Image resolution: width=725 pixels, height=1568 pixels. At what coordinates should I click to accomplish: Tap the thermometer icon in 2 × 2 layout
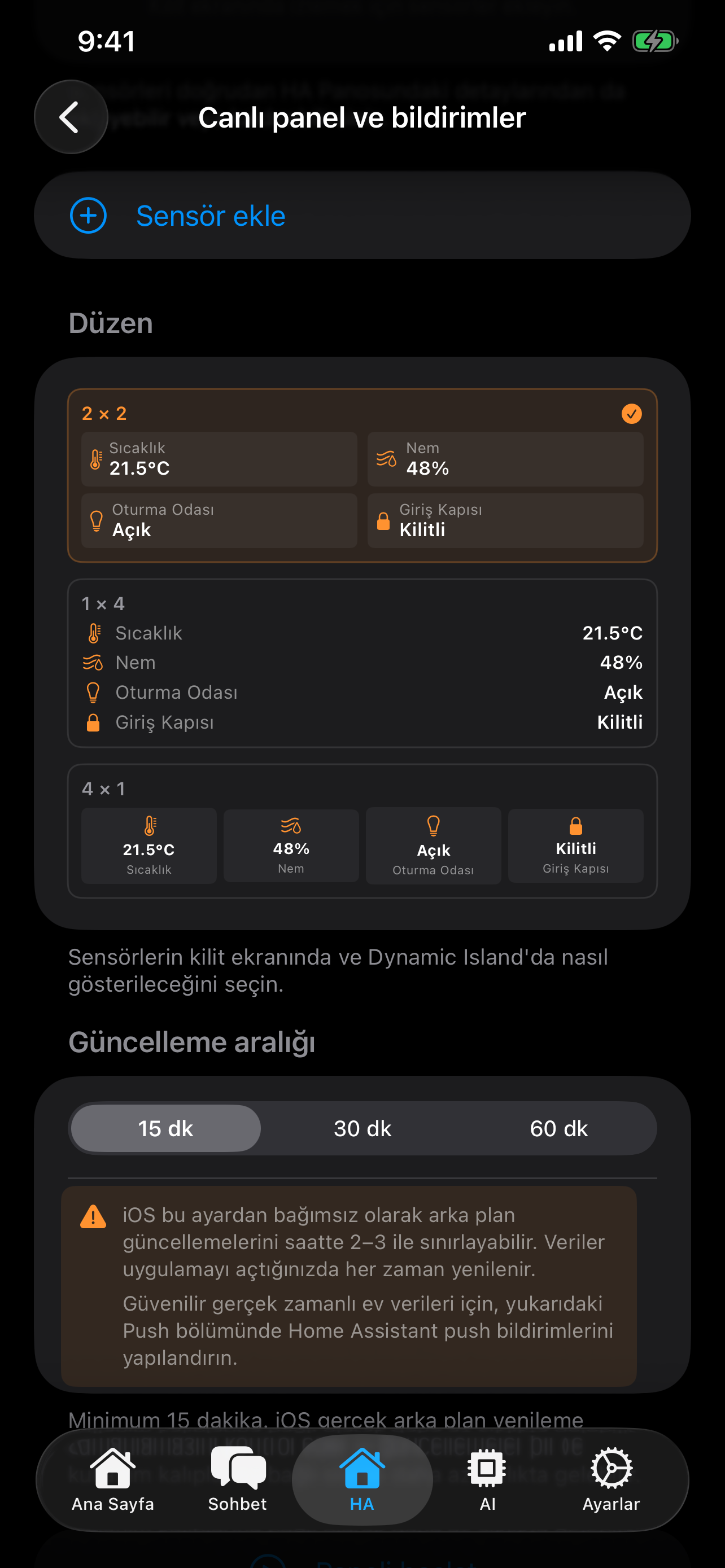pyautogui.click(x=95, y=459)
